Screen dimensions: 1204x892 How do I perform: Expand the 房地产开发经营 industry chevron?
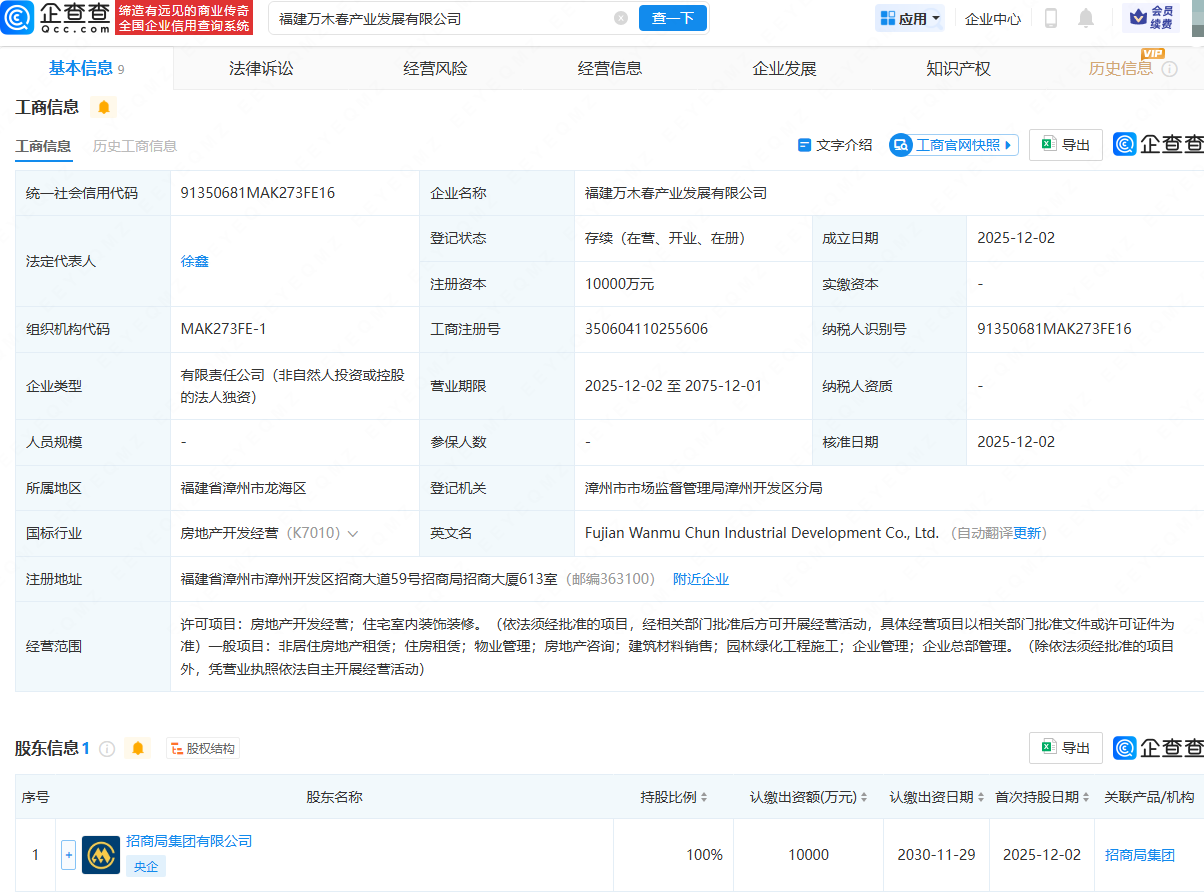click(353, 534)
